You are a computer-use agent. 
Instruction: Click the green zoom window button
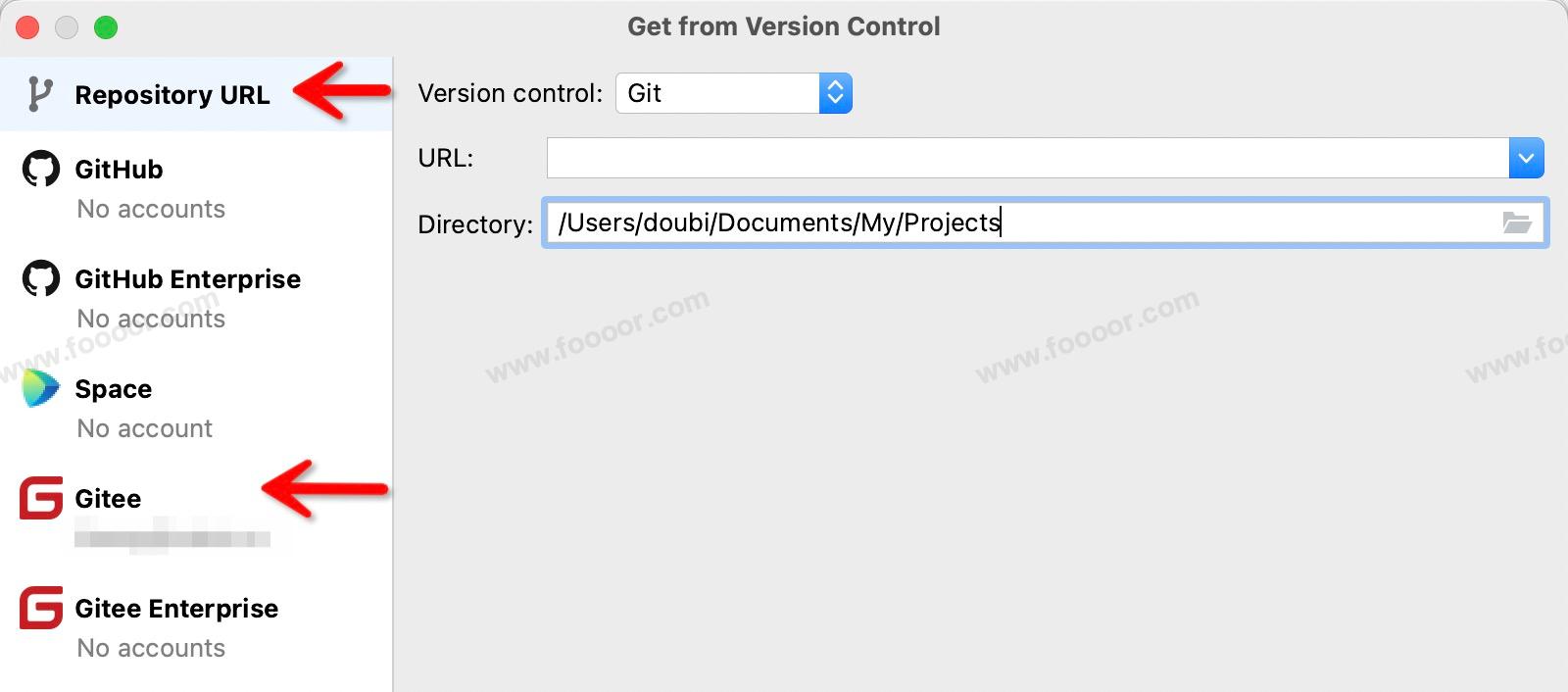[106, 27]
